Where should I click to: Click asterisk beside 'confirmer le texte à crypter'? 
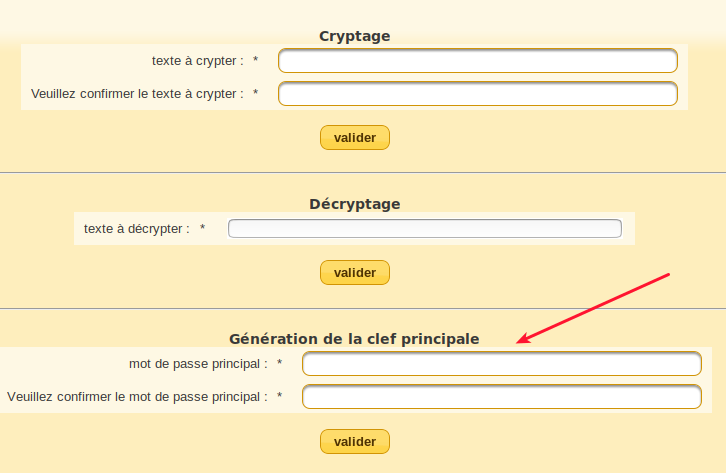point(256,94)
